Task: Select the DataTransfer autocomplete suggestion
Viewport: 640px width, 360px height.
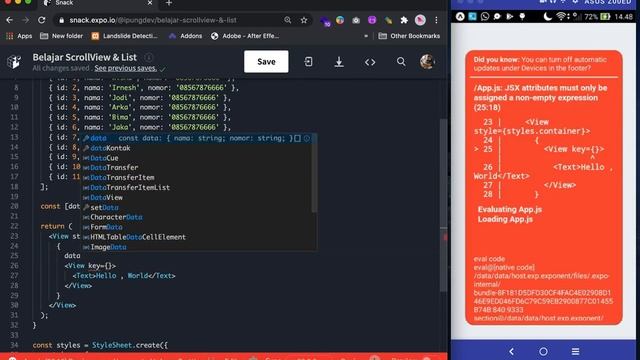Action: click(198, 168)
